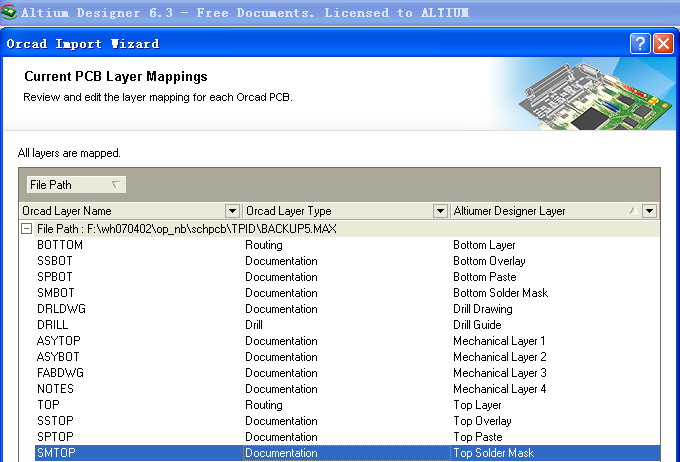The image size is (680, 462).
Task: Select the BOTTOM layer row
Action: click(347, 245)
